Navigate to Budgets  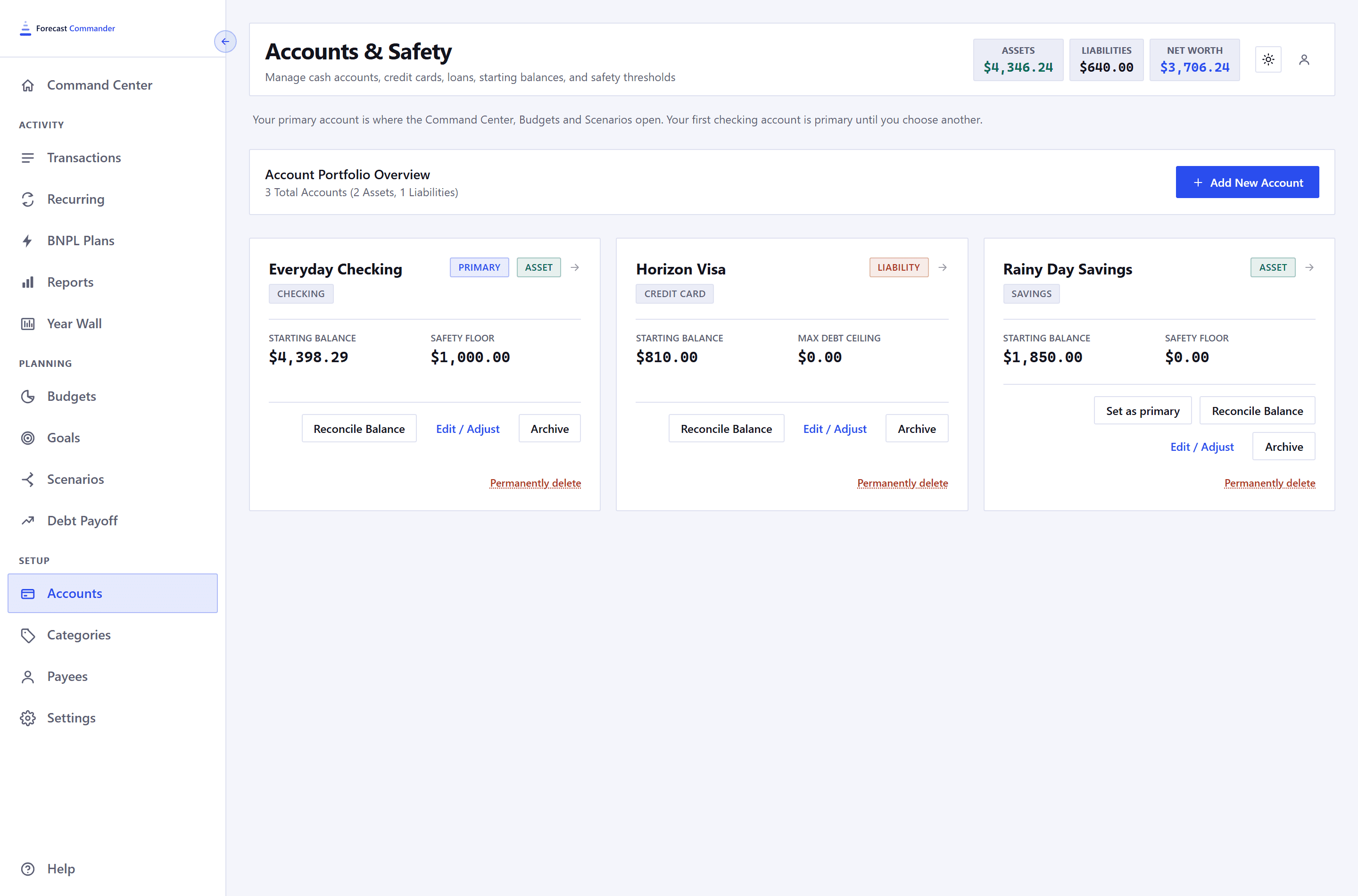click(113, 397)
